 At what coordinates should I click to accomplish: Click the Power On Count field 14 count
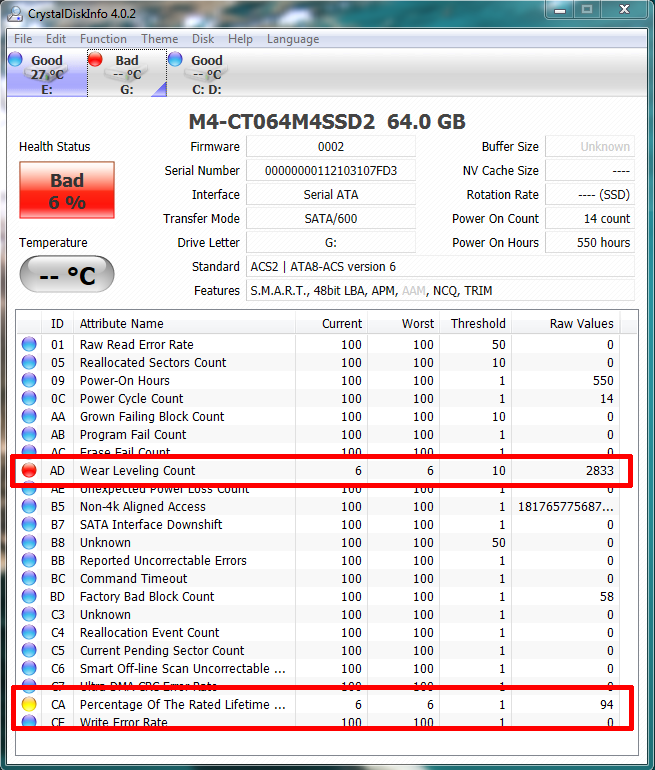(590, 219)
